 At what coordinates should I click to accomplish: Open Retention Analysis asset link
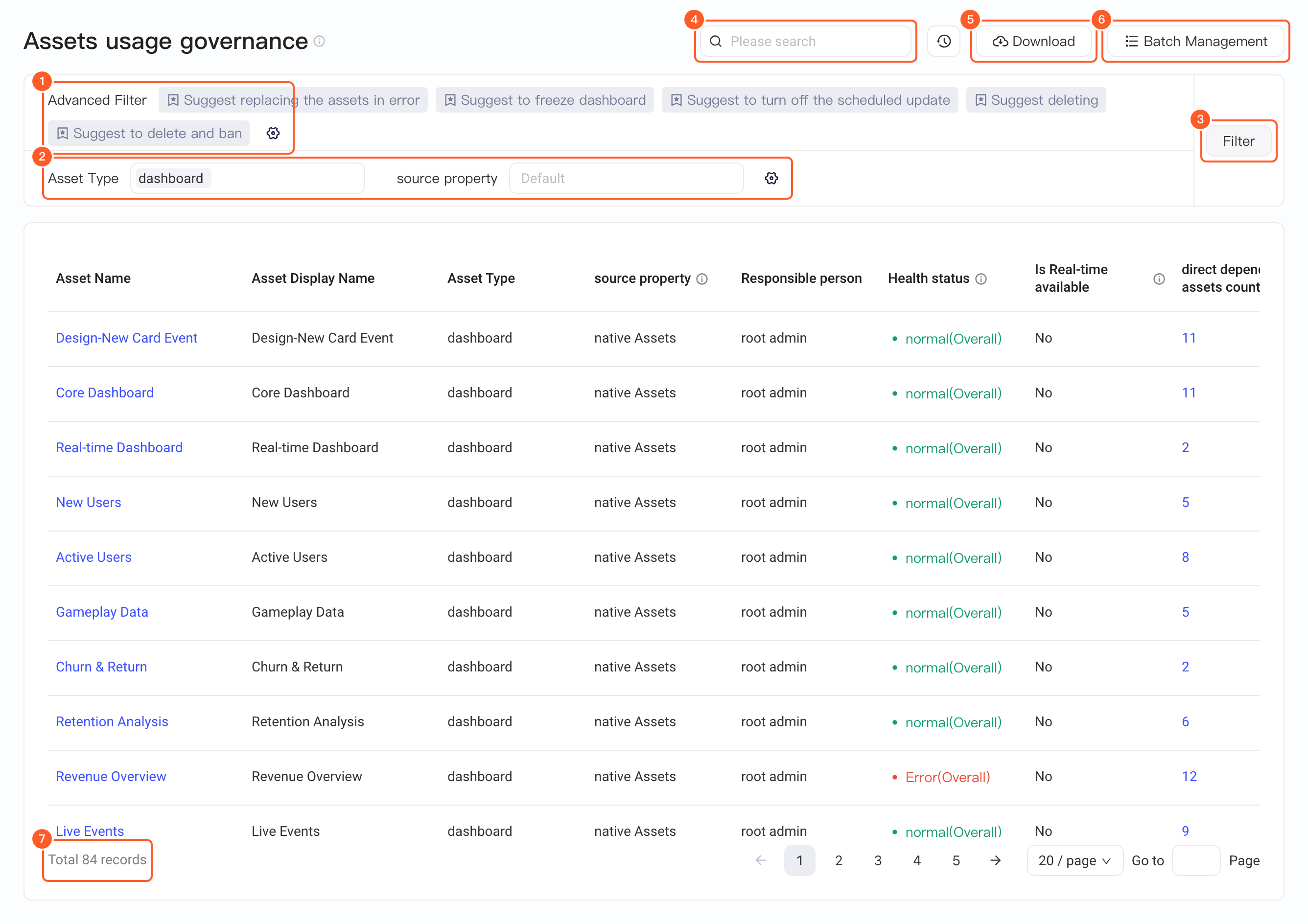112,721
